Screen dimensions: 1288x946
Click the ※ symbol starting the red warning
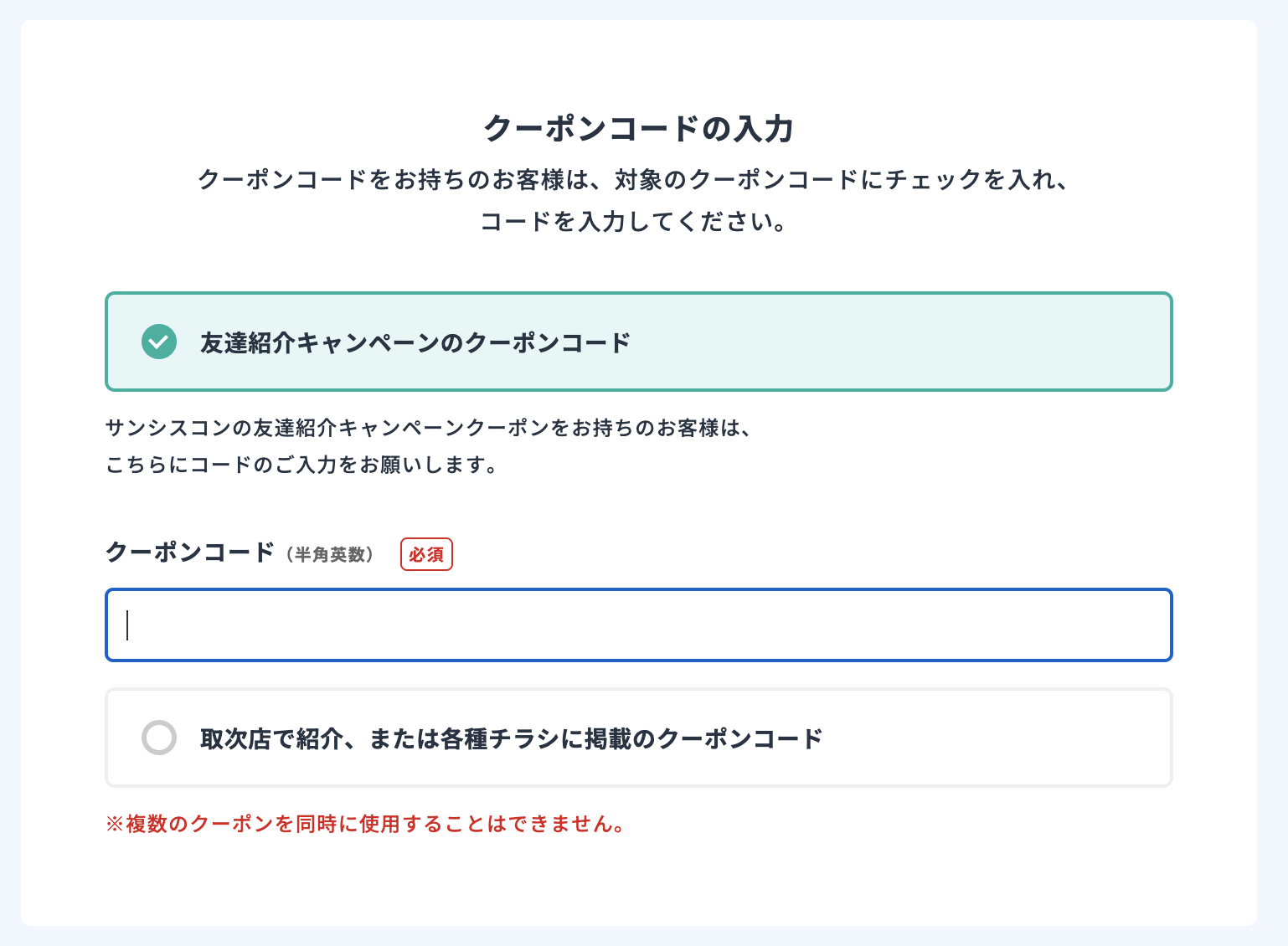(115, 824)
